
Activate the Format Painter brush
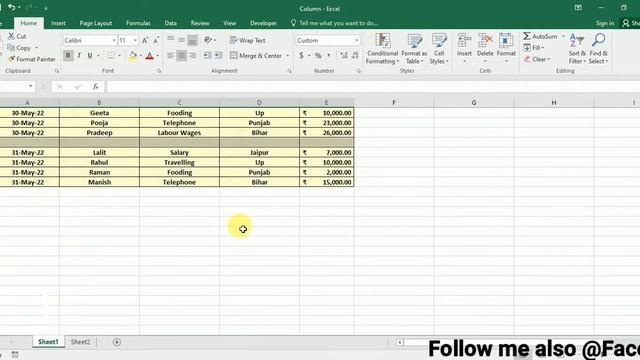point(31,59)
